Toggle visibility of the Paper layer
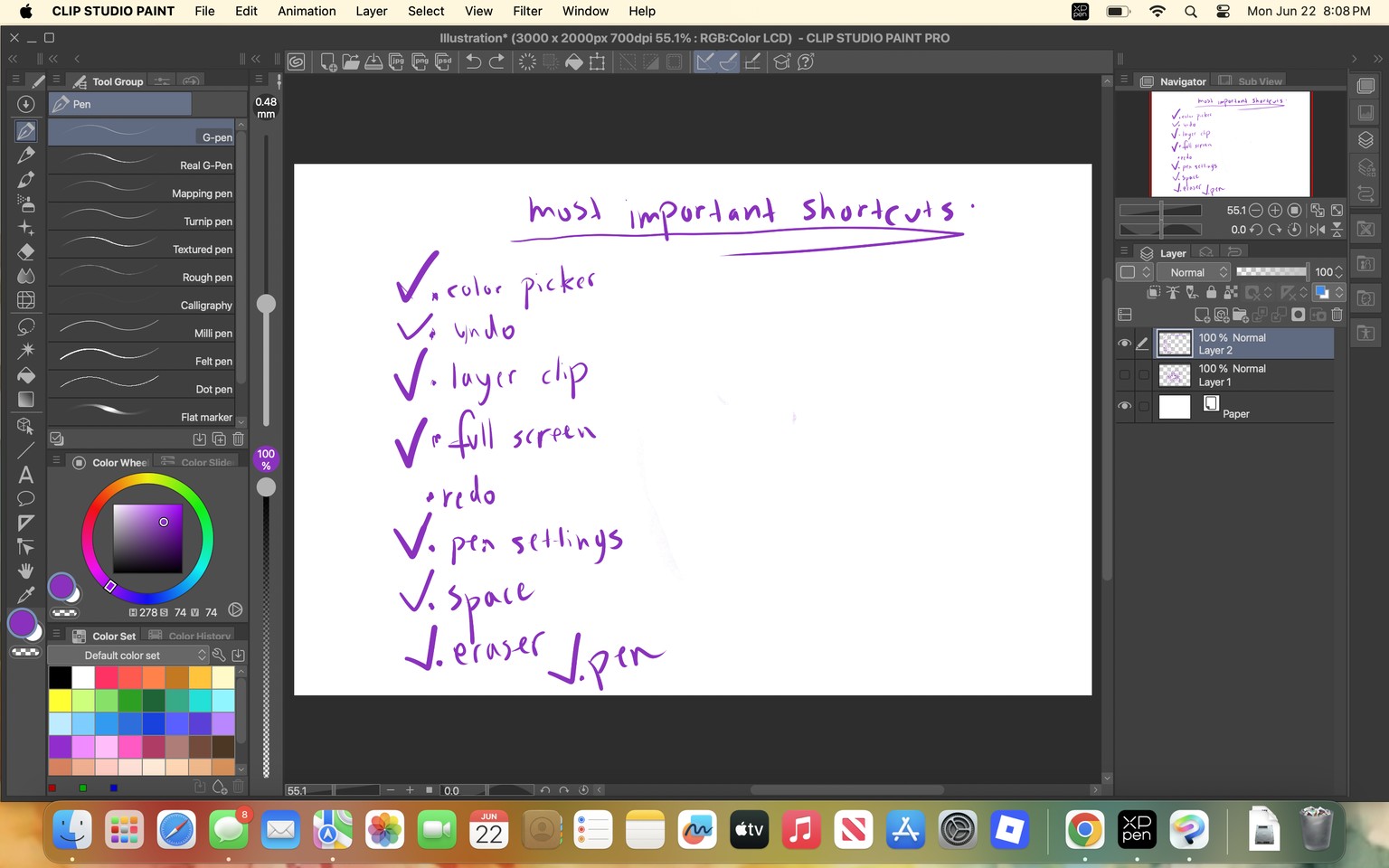The height and width of the screenshot is (868, 1389). (1124, 406)
